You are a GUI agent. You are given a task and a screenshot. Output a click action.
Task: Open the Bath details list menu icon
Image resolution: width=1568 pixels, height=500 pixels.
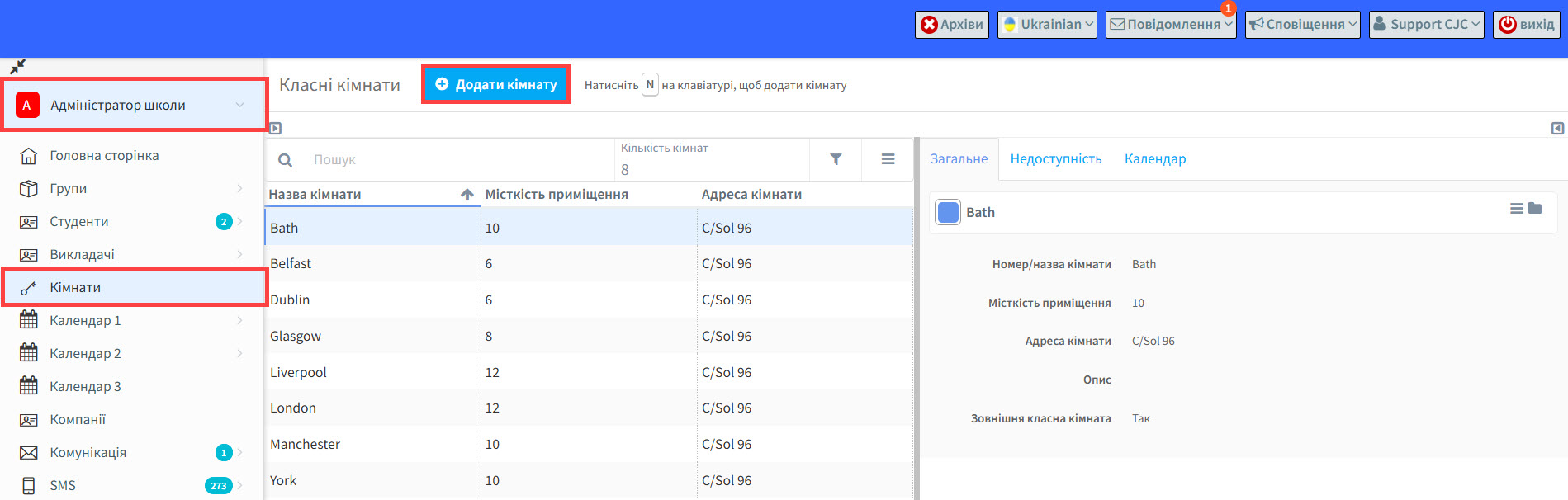(1516, 209)
